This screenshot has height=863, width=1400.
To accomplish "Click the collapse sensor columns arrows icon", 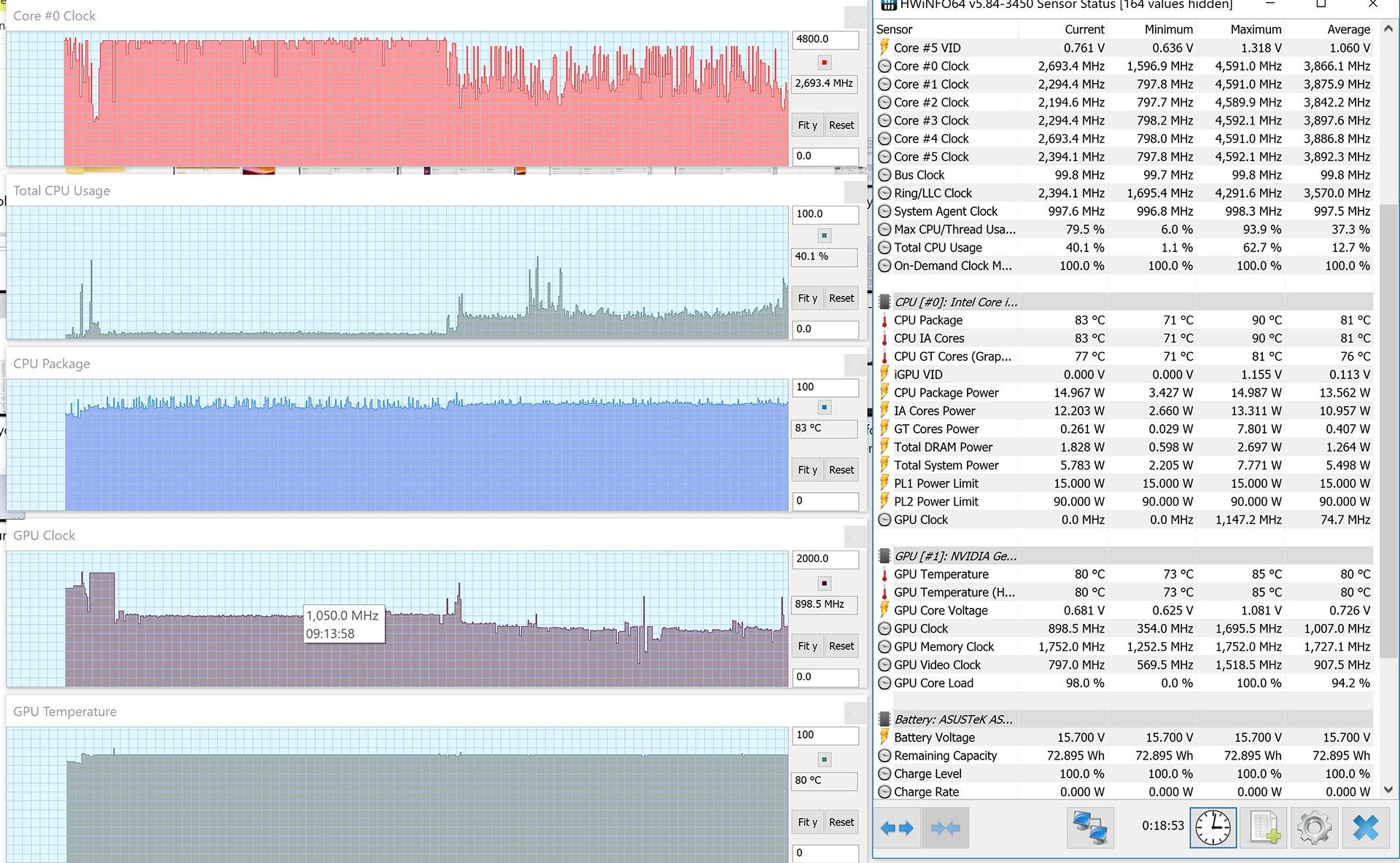I will point(945,827).
